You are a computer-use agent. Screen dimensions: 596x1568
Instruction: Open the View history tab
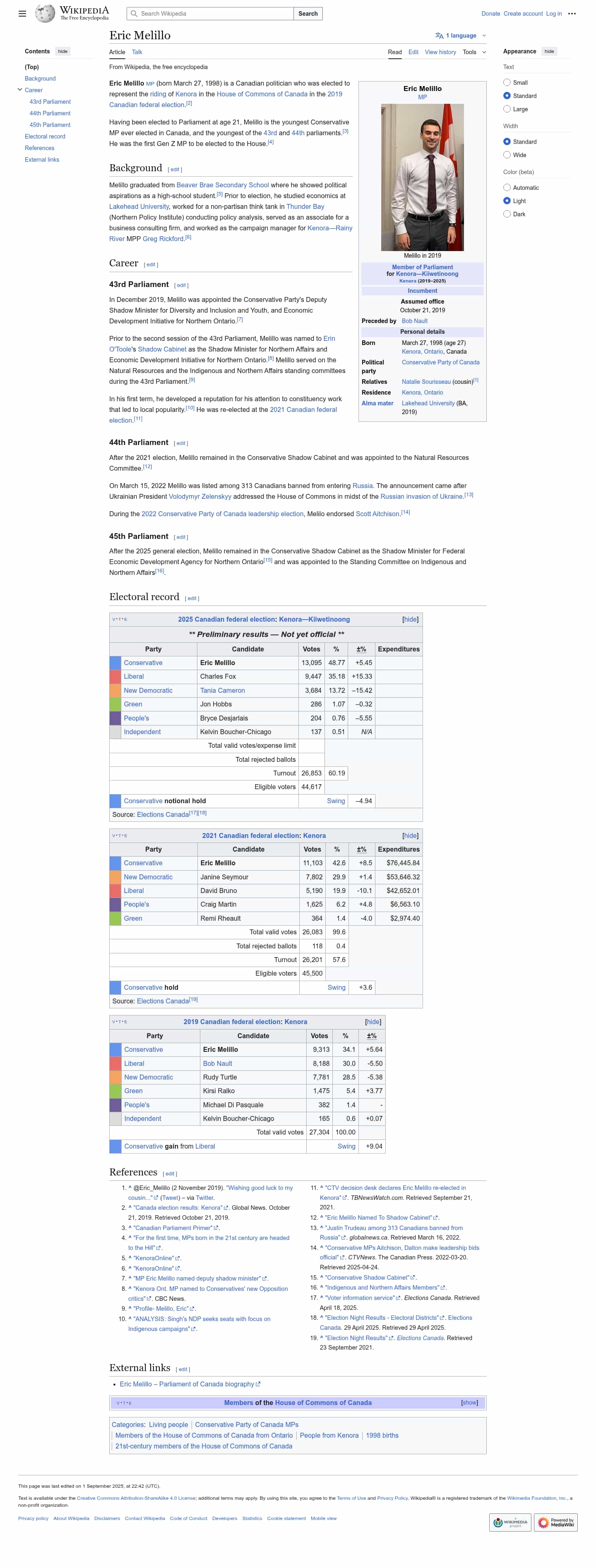[440, 53]
